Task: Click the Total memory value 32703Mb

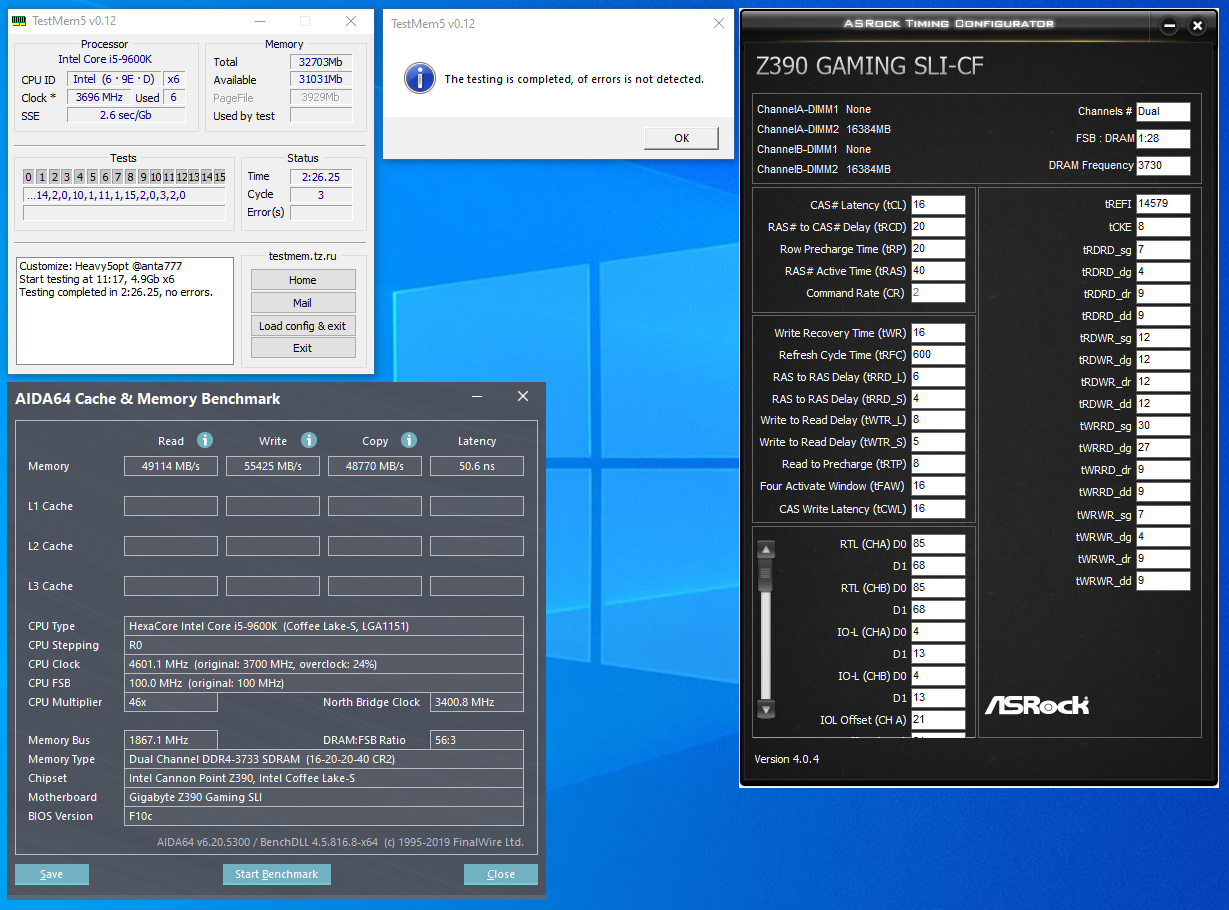Action: coord(321,62)
